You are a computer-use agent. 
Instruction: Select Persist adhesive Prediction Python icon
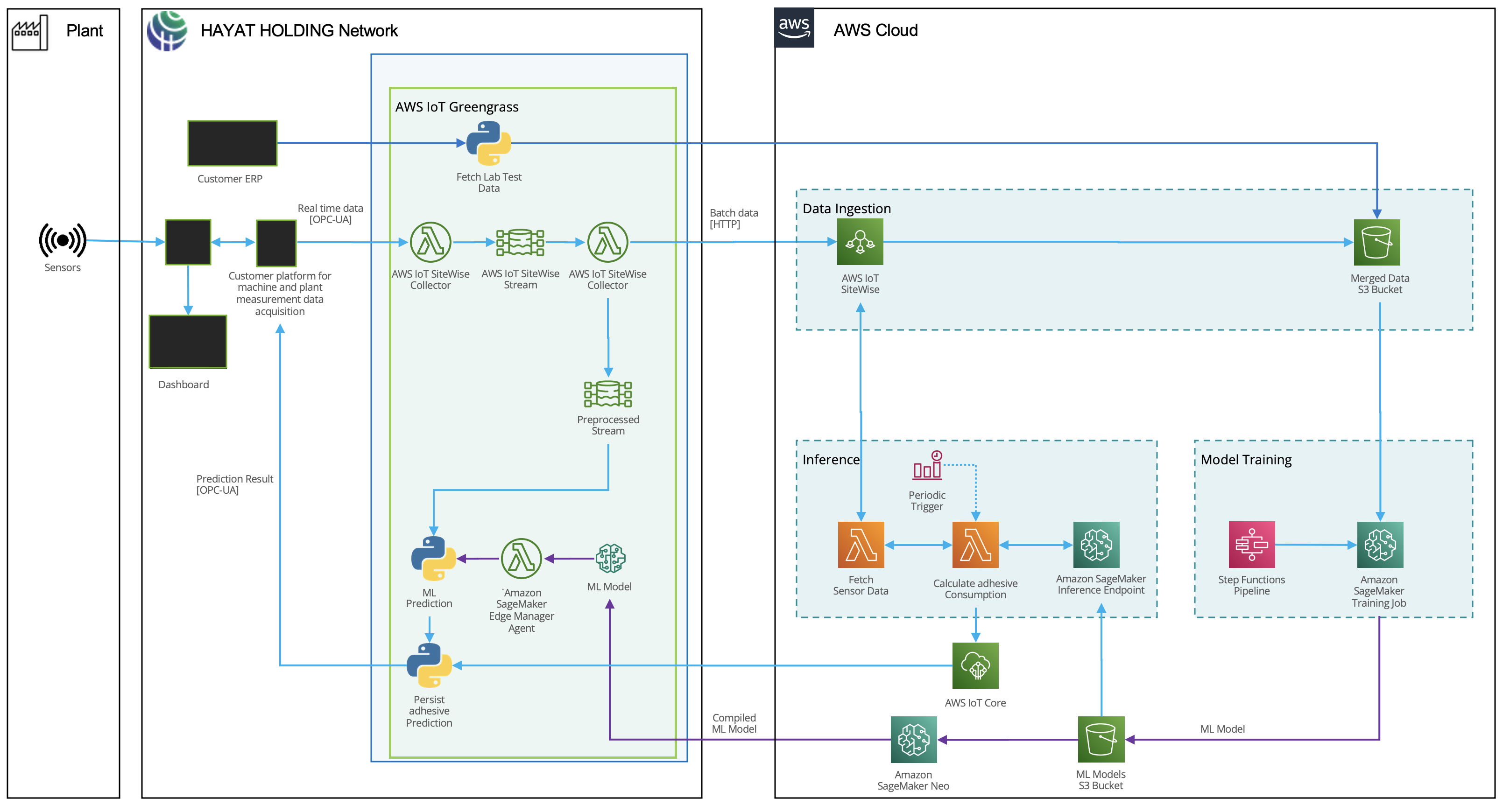tap(429, 665)
